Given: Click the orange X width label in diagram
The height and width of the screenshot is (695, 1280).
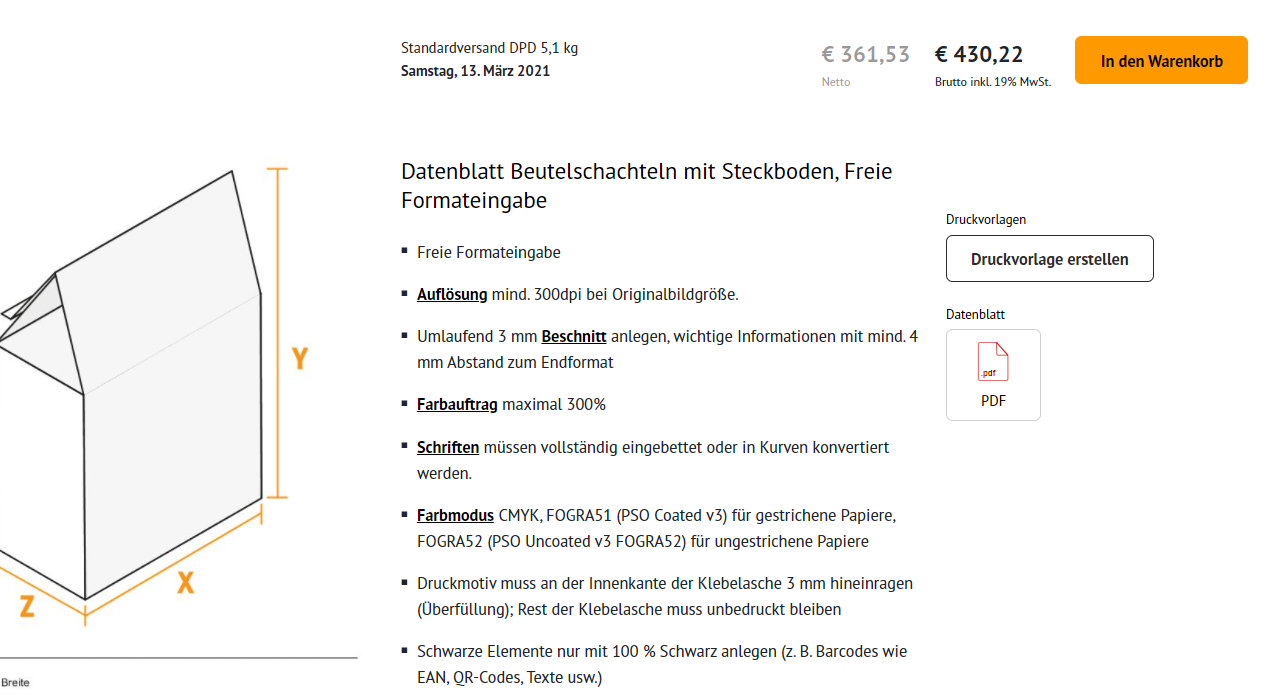Looking at the screenshot, I should tap(185, 582).
